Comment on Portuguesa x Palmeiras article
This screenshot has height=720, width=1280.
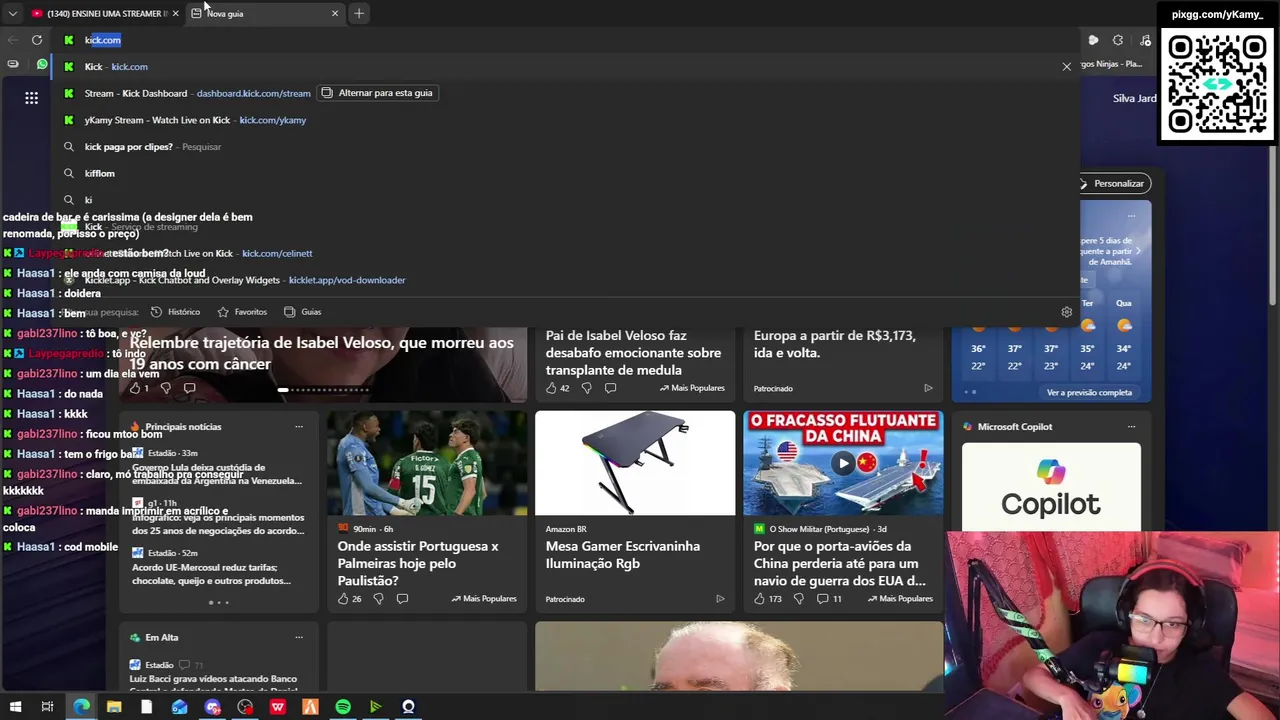(402, 599)
